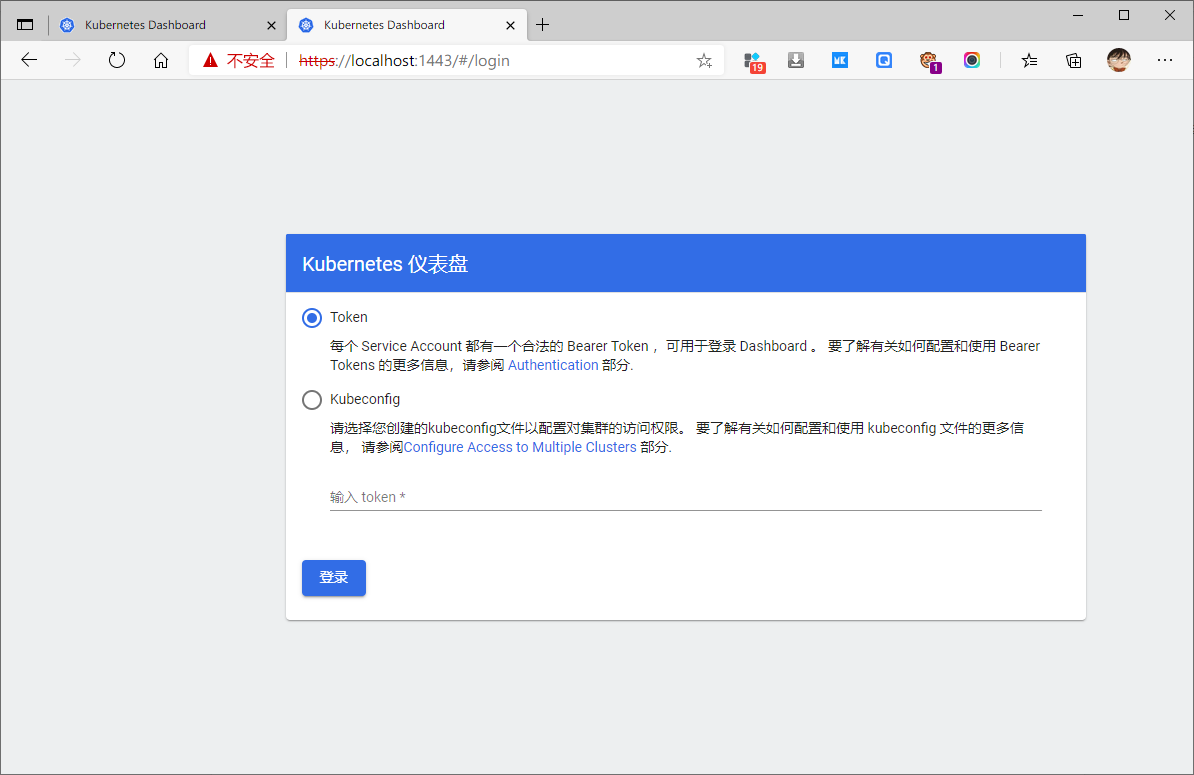Go back to the previous page

click(x=29, y=60)
